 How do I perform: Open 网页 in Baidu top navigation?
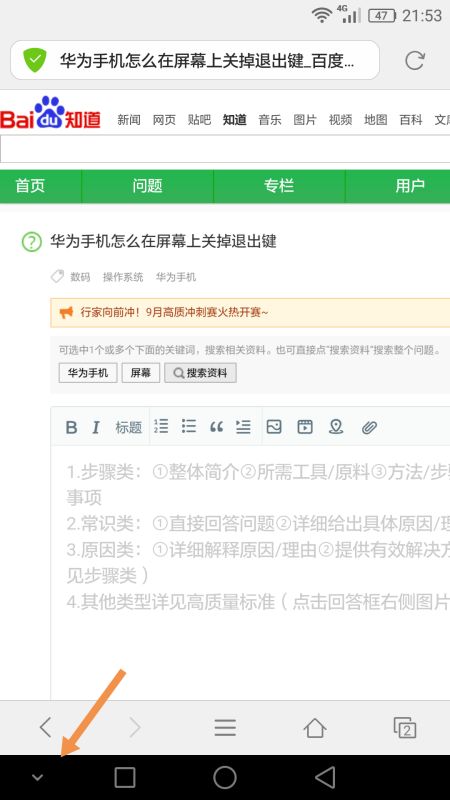click(x=164, y=120)
